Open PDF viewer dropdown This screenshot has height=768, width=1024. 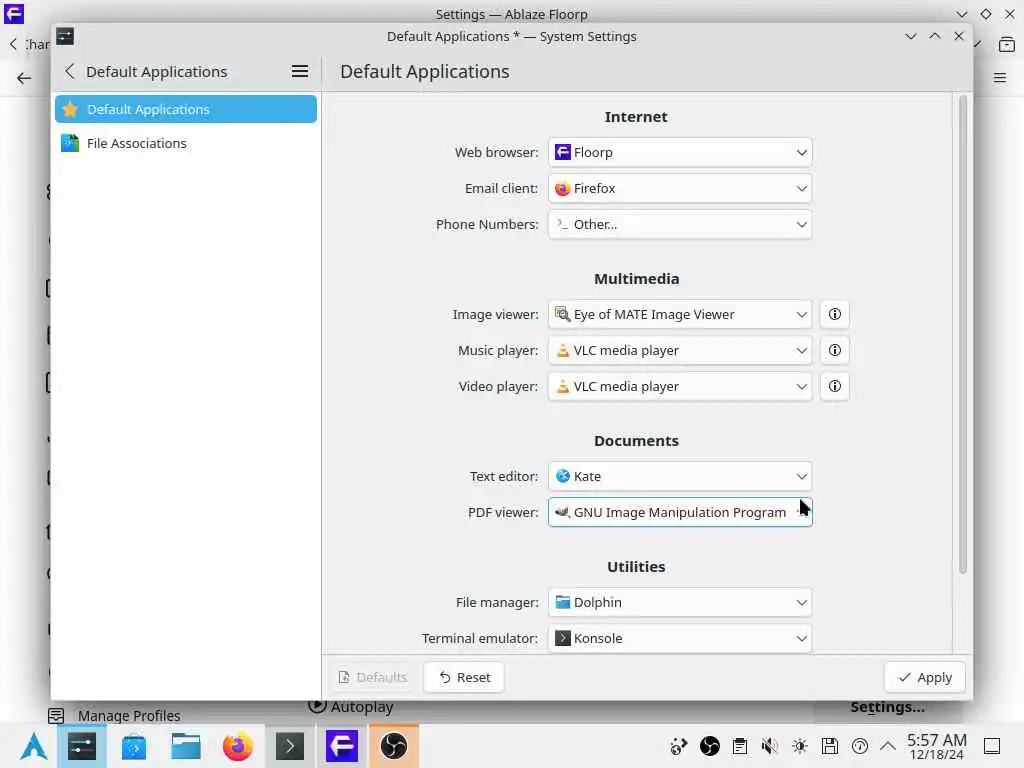(x=680, y=512)
